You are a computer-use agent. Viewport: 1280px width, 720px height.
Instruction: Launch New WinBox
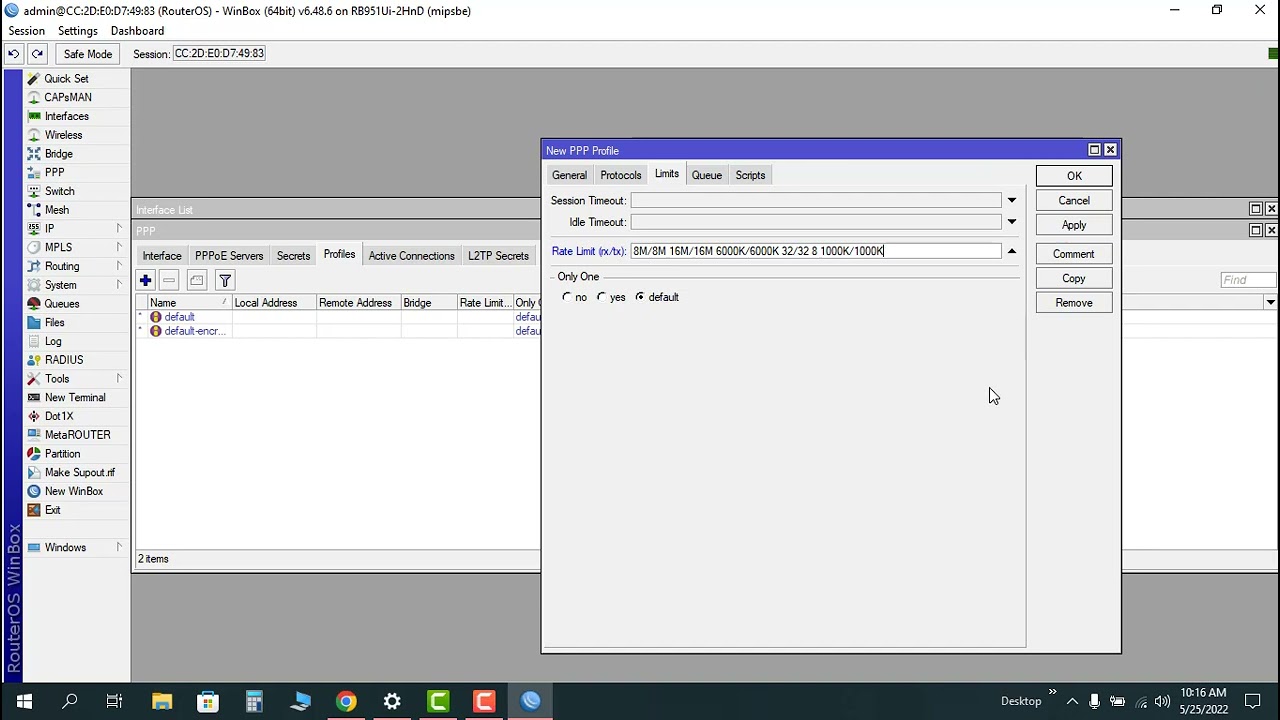(x=73, y=491)
